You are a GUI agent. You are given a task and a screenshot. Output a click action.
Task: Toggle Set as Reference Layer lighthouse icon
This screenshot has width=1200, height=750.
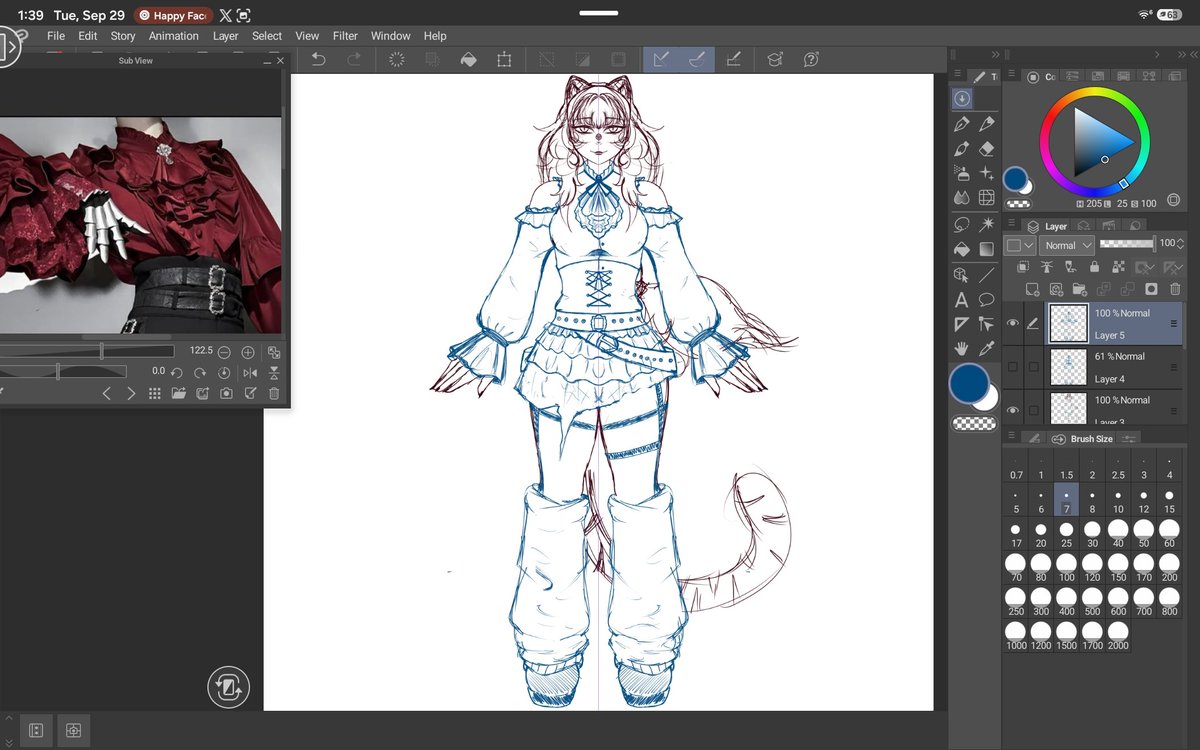click(1047, 267)
